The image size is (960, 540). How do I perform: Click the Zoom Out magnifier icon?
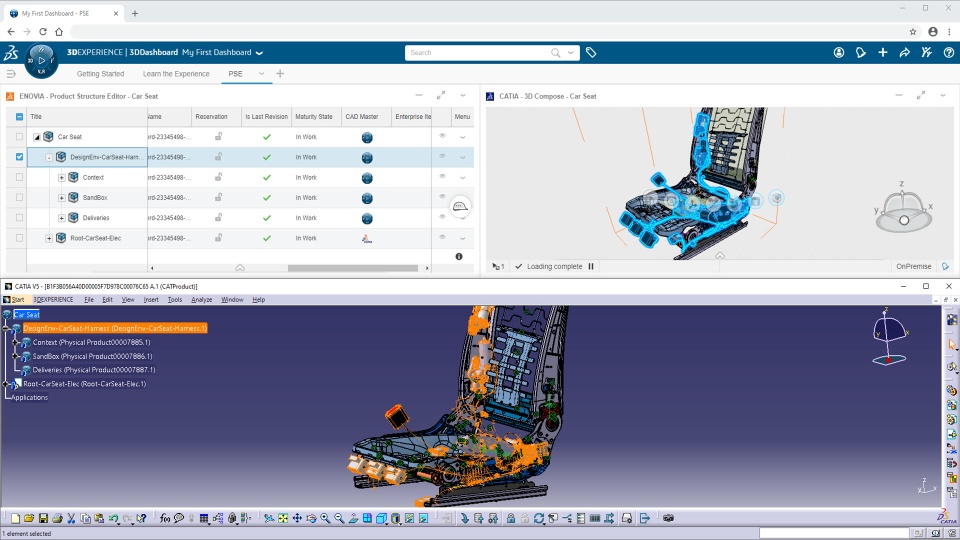pos(339,519)
